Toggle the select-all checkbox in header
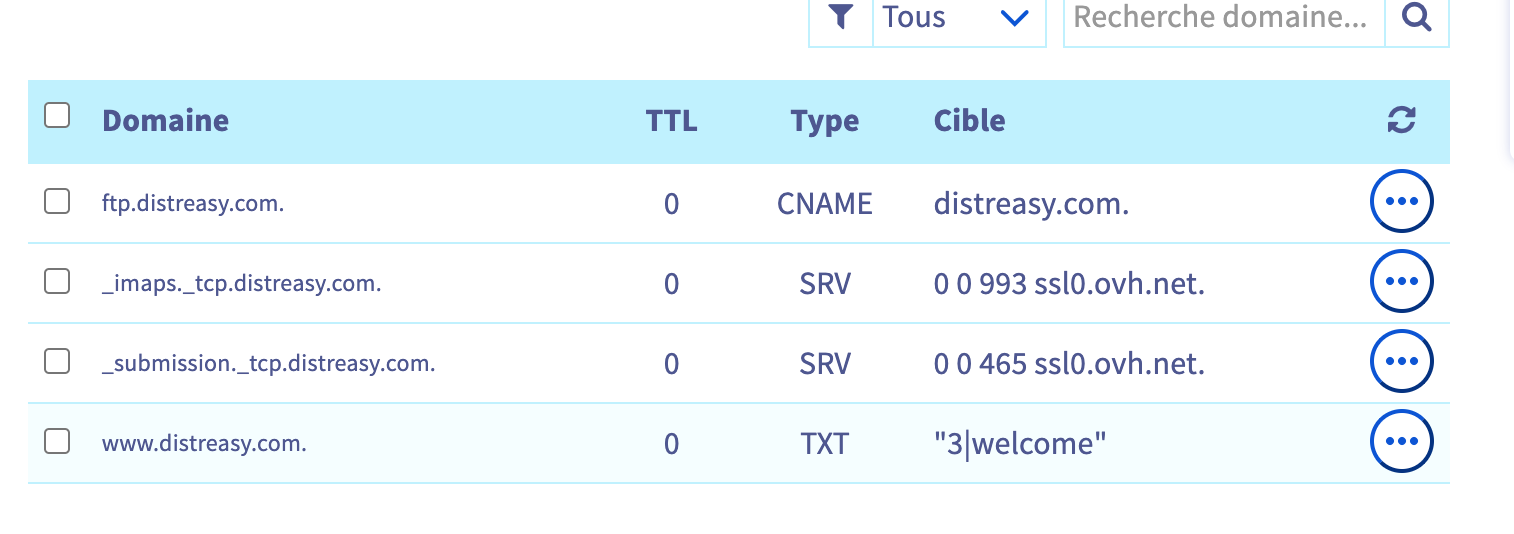This screenshot has height=534, width=1514. (57, 116)
